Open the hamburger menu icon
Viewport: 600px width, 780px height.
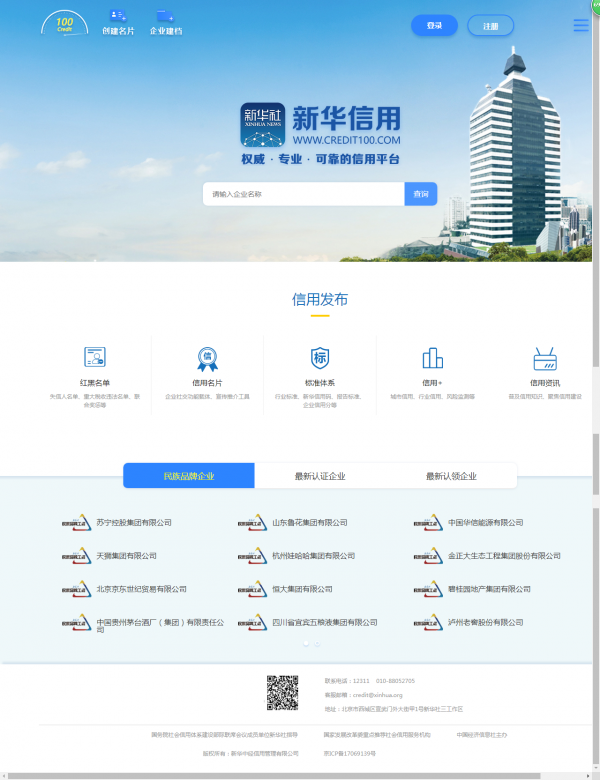pyautogui.click(x=581, y=25)
